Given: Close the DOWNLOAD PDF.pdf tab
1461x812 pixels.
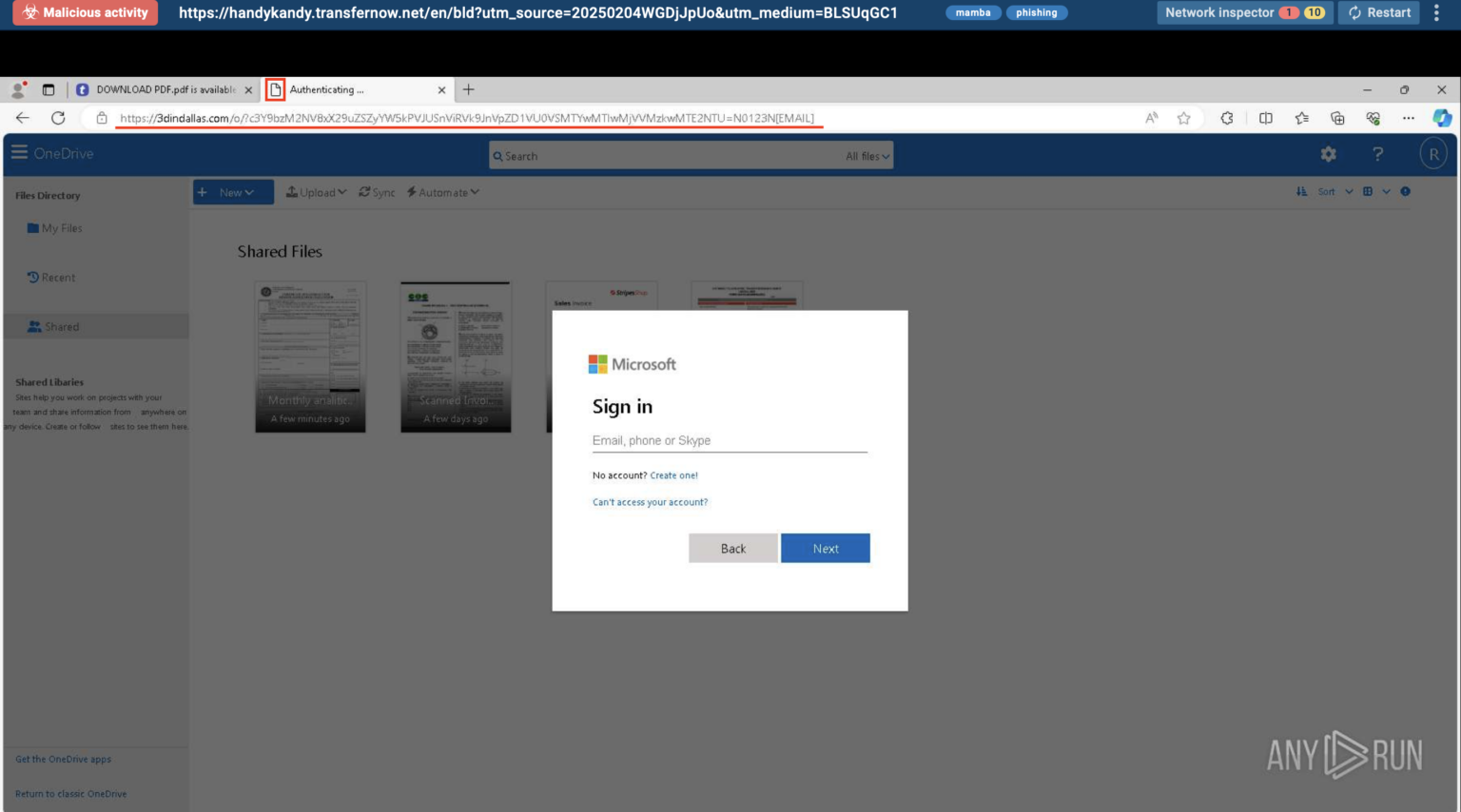Looking at the screenshot, I should [248, 90].
